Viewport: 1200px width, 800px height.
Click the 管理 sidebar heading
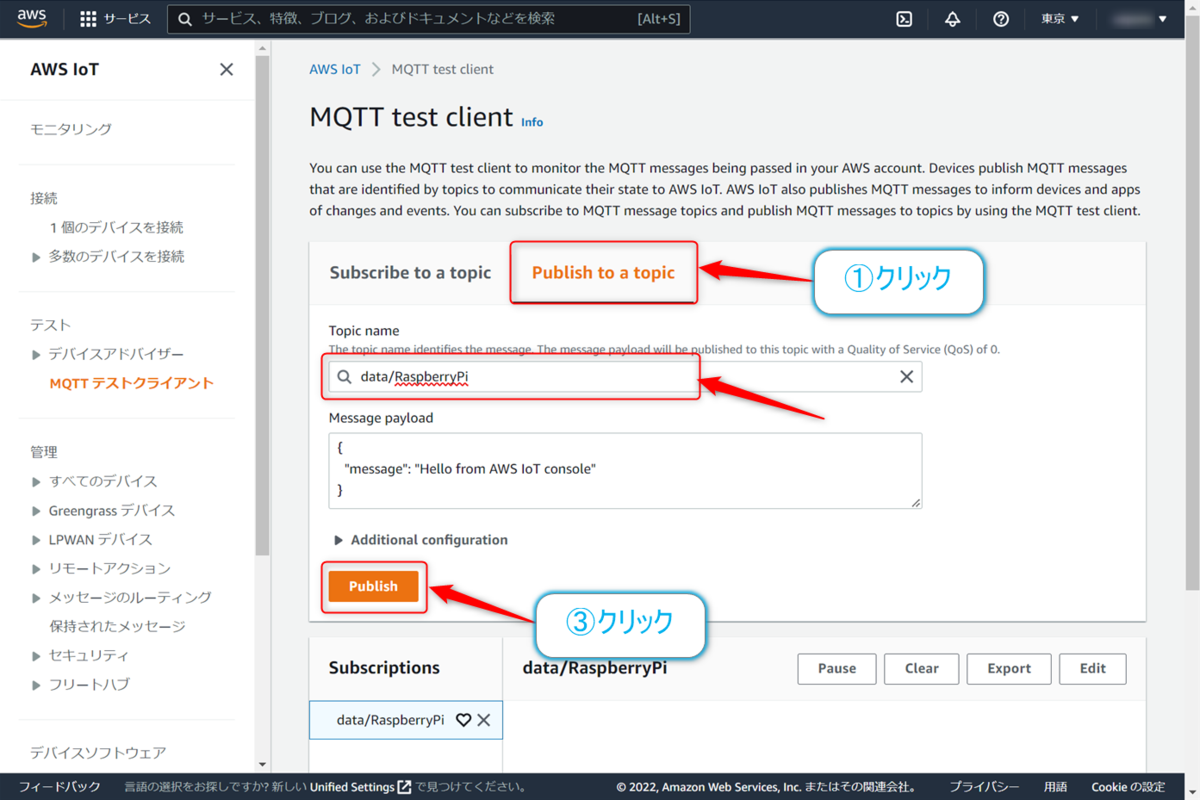[x=44, y=453]
